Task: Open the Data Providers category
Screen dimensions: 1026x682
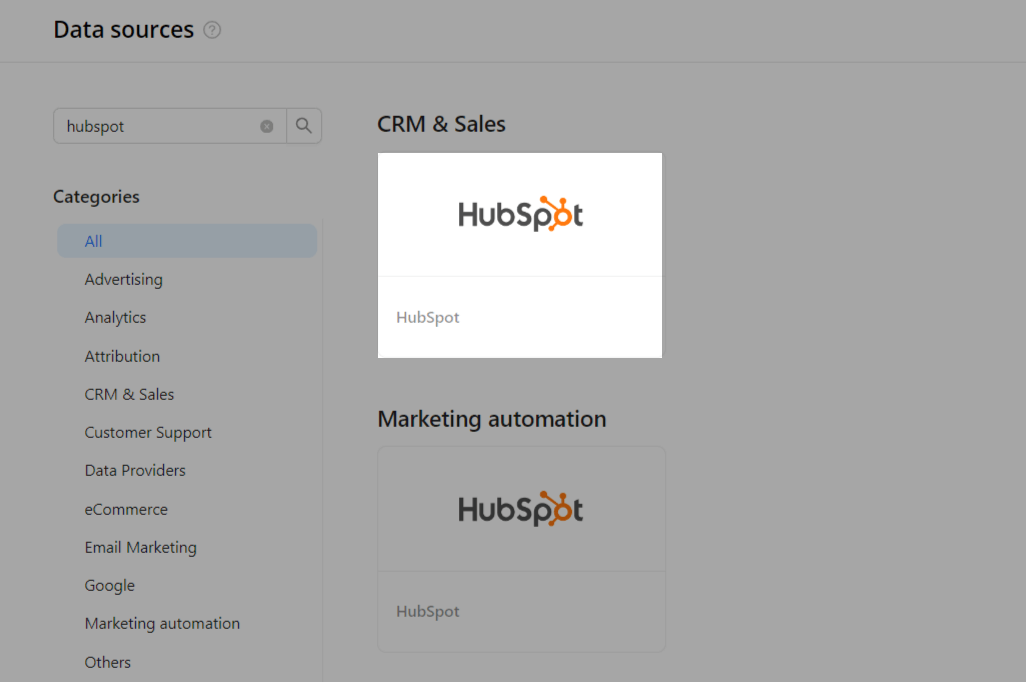Action: 135,471
